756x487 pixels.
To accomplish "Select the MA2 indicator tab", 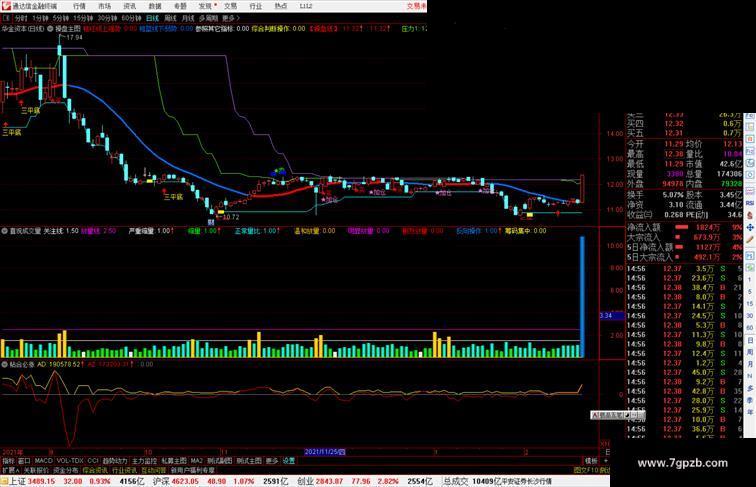I will pos(197,461).
